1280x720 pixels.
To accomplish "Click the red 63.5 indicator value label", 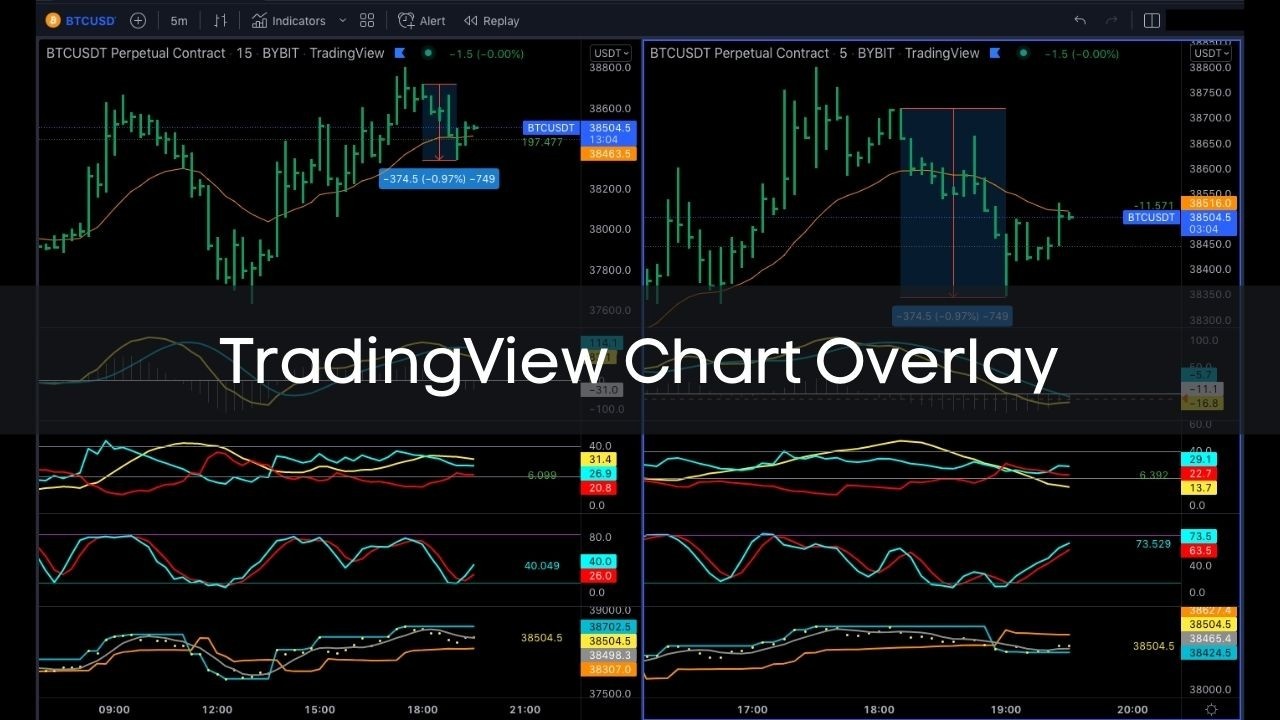I will click(x=1200, y=551).
